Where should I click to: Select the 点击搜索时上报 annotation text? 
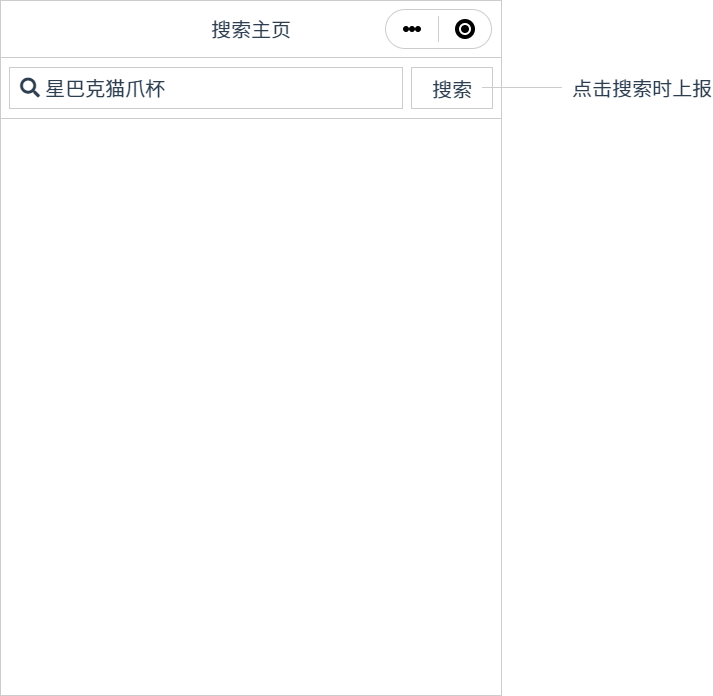pyautogui.click(x=641, y=89)
